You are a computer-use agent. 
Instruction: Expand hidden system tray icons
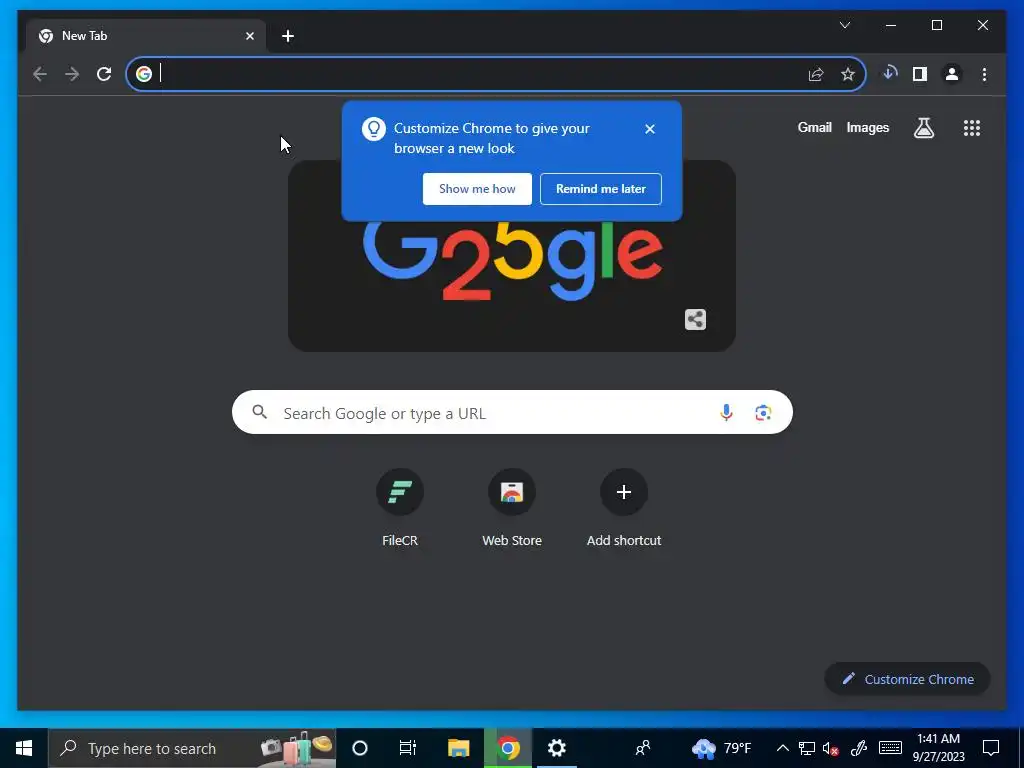782,748
